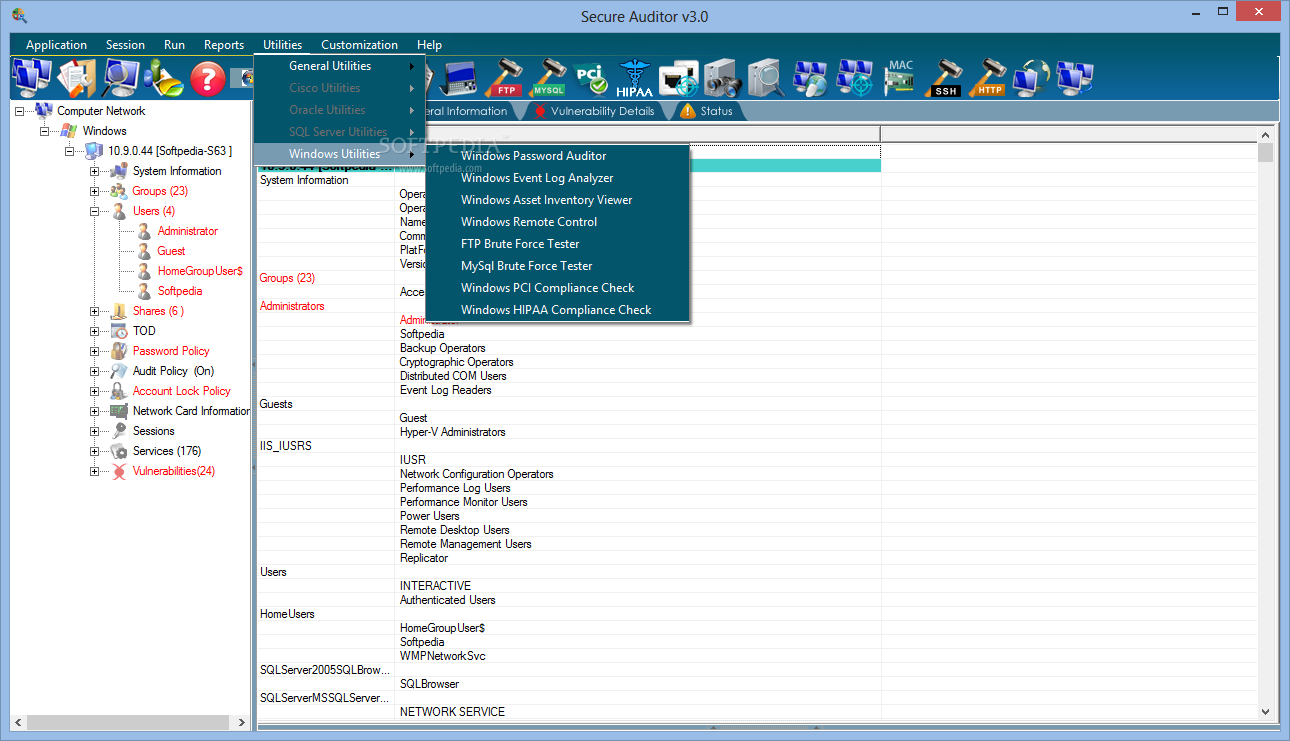Click the multi-monitor network toolbar icon

[x=32, y=78]
